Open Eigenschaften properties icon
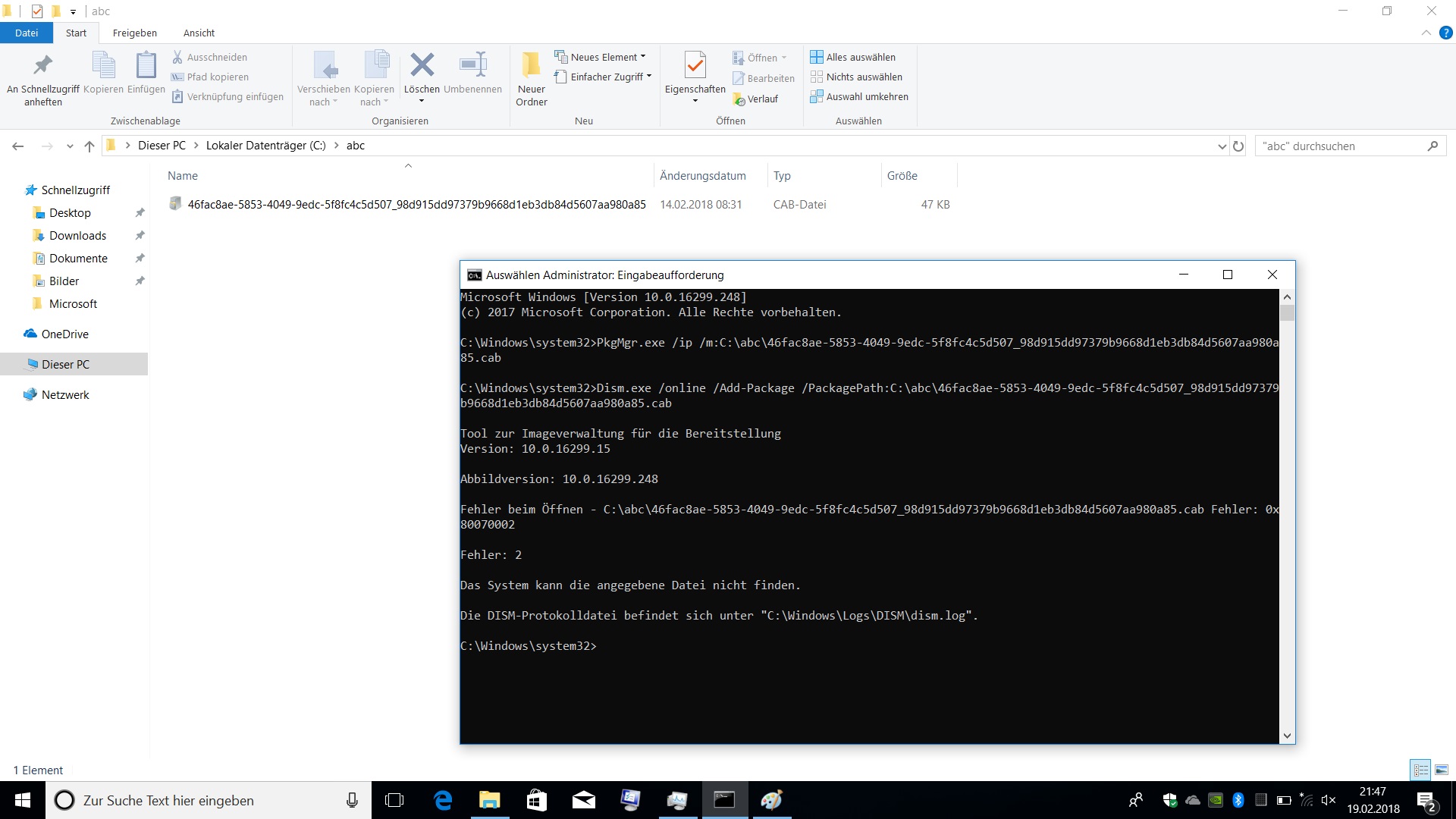Screen dimensions: 1456x819 coord(695,66)
